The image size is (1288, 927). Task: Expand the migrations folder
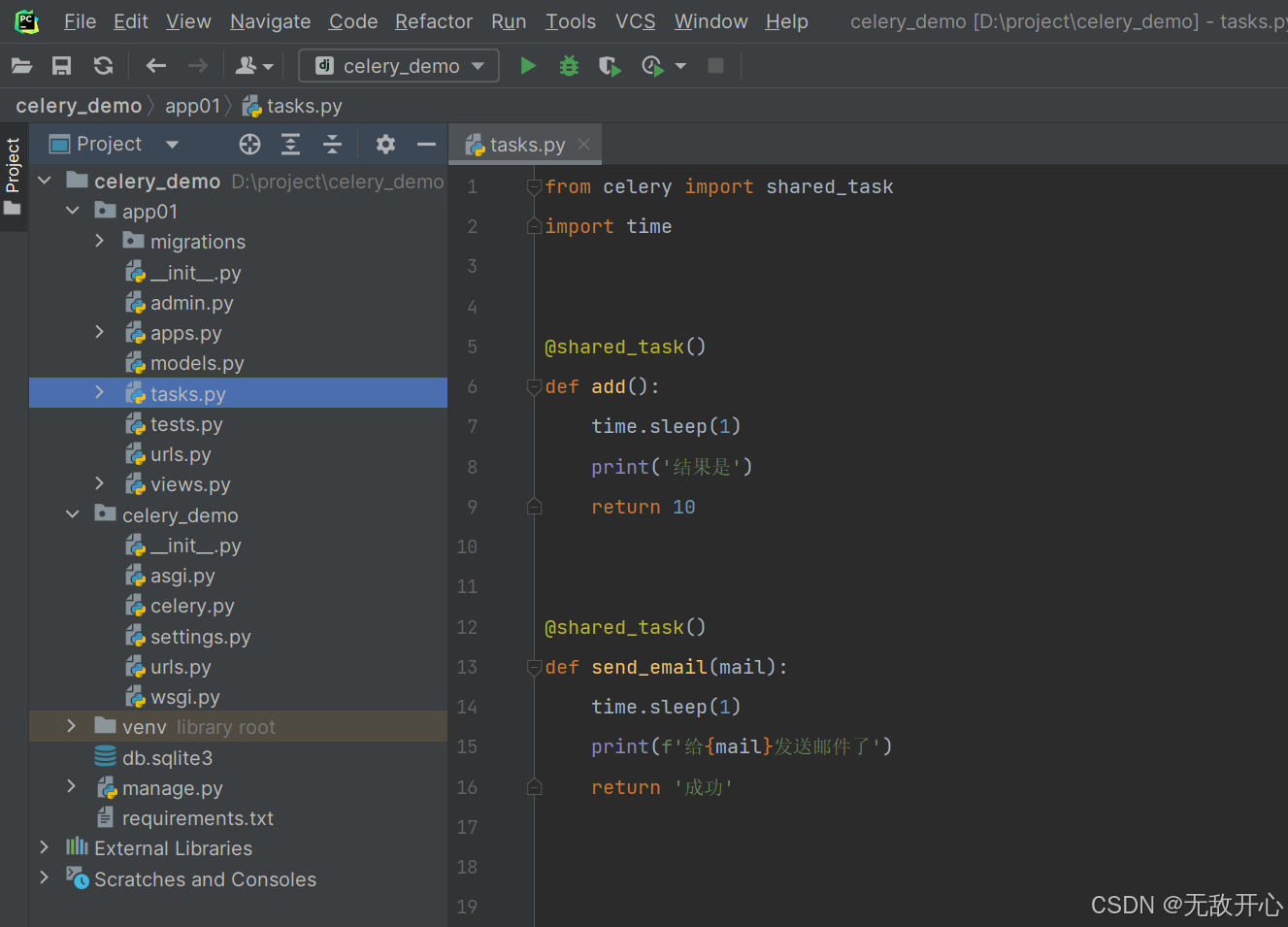100,241
